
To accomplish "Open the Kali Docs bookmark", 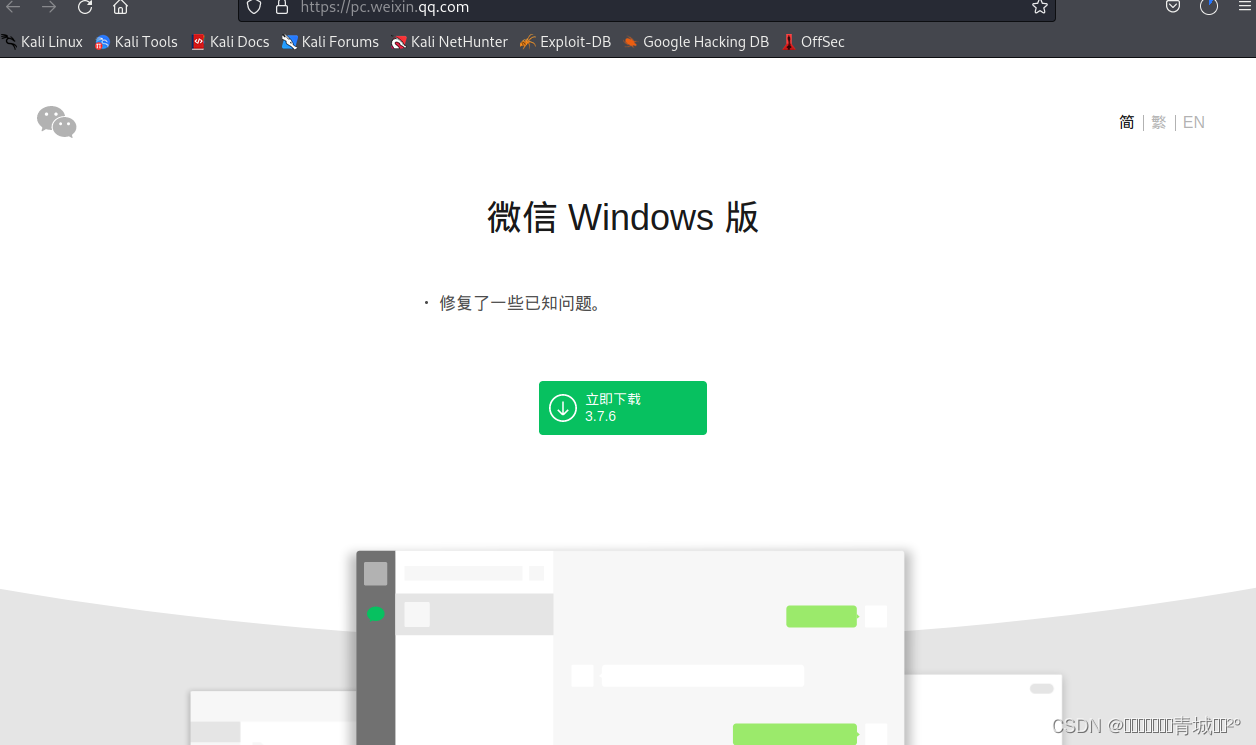I will pyautogui.click(x=230, y=42).
